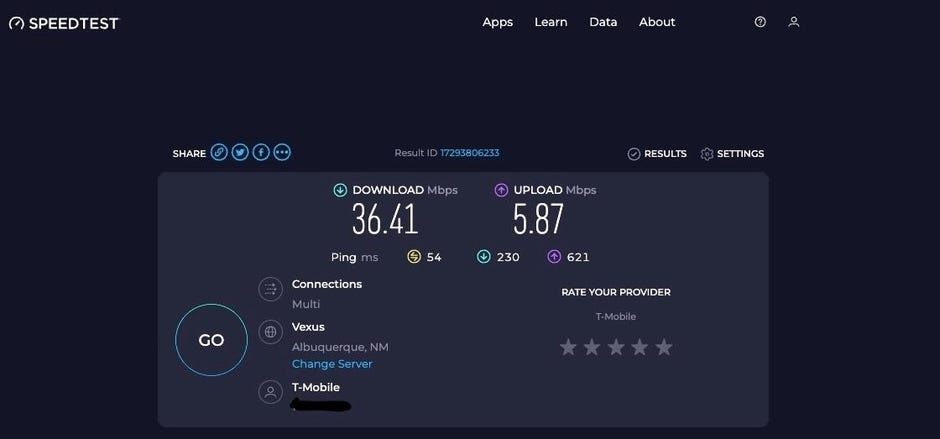Click the download arrow icon
The image size is (940, 439).
click(340, 190)
